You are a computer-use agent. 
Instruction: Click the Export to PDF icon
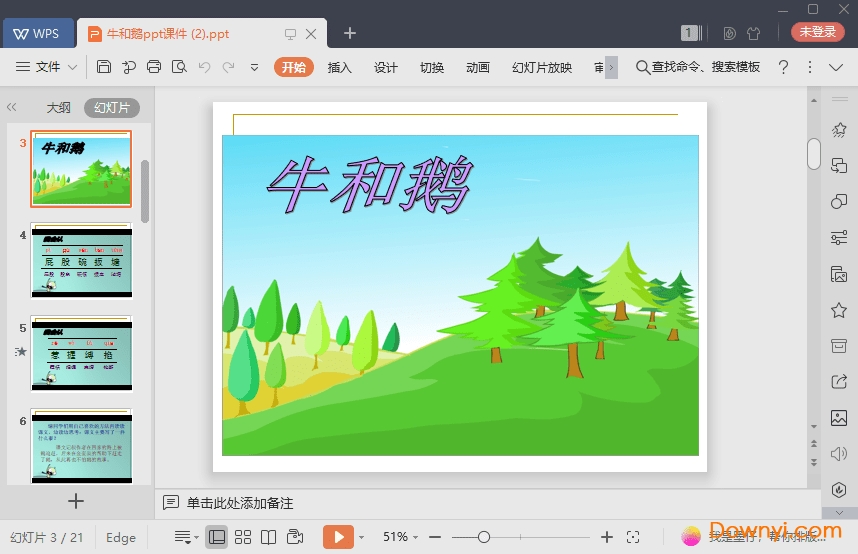point(129,67)
